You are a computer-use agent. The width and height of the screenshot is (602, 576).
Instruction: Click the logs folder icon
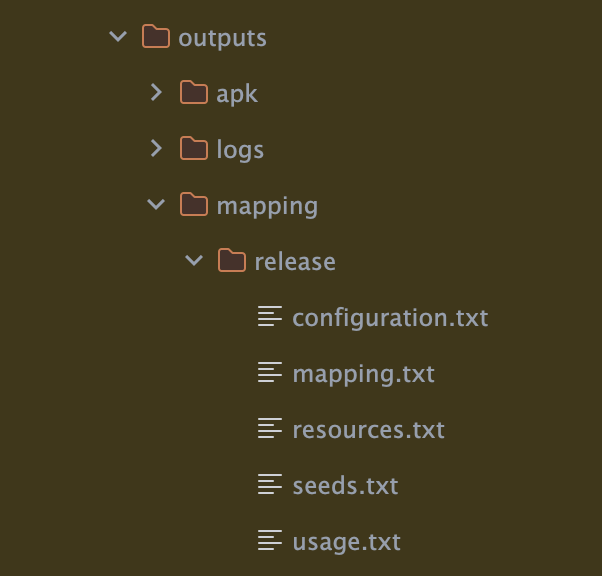pos(194,149)
